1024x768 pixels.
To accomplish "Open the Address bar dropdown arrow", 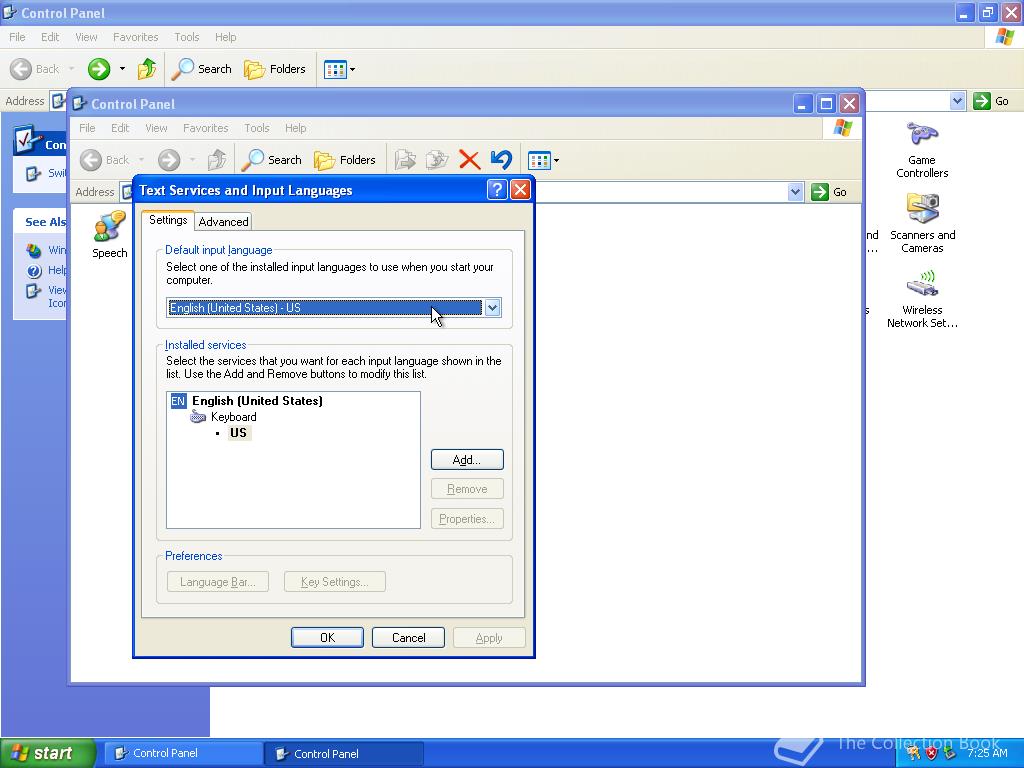I will click(797, 191).
